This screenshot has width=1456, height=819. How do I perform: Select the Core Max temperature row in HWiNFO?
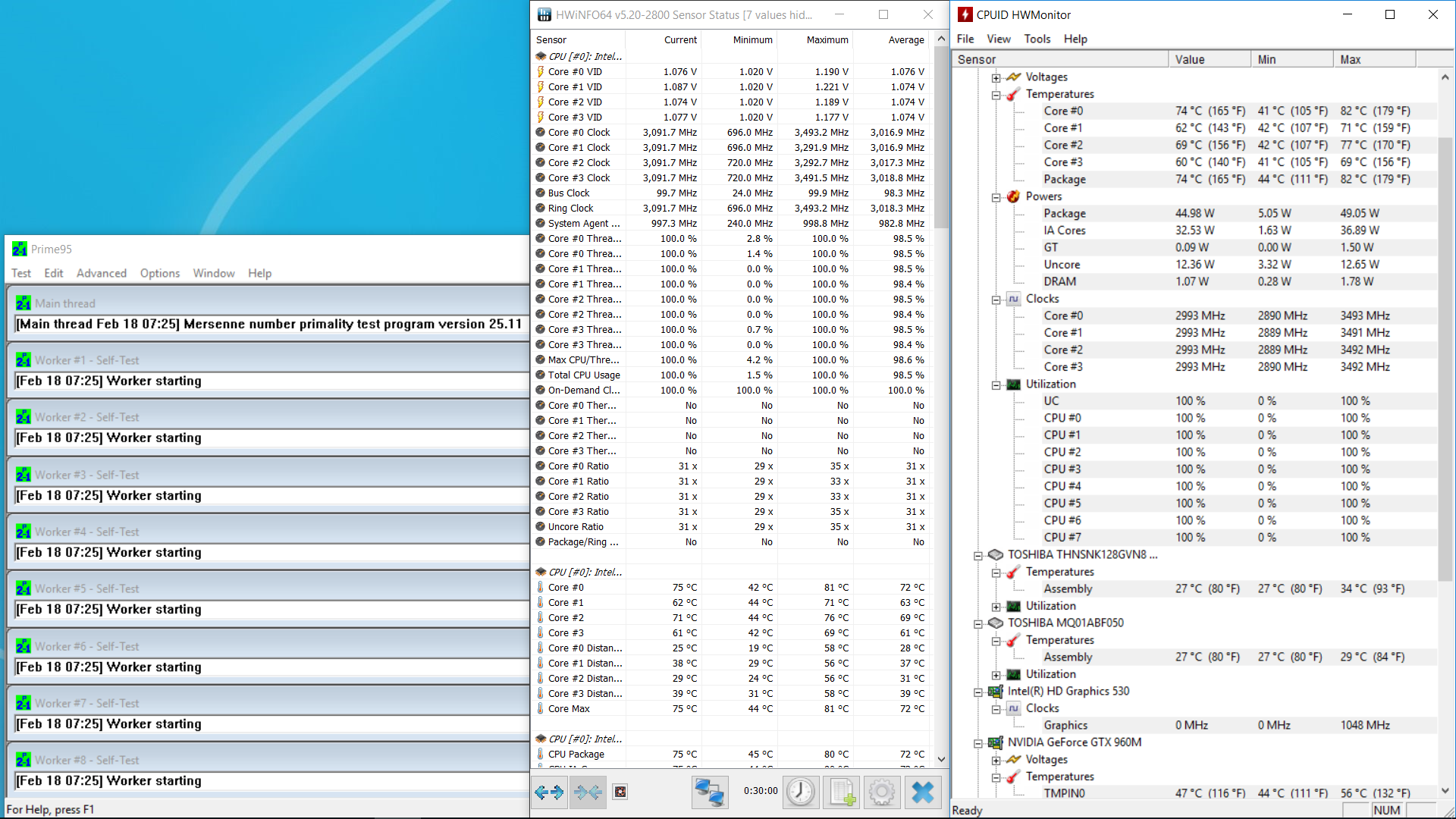[732, 708]
